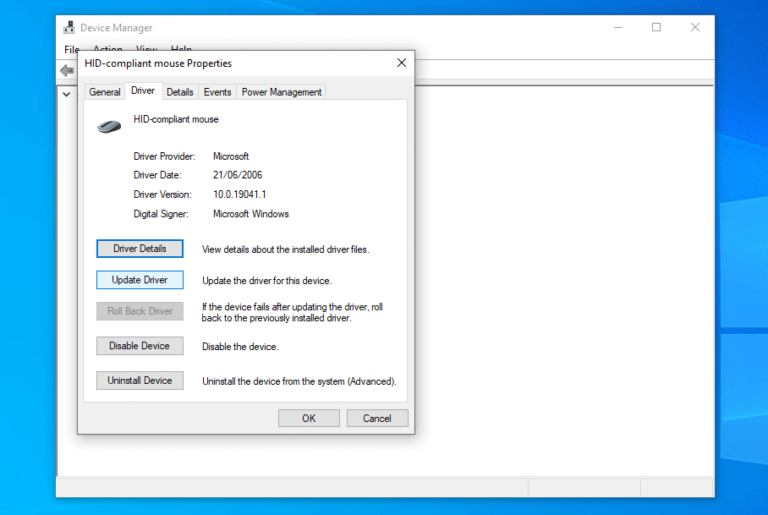Image resolution: width=768 pixels, height=515 pixels.
Task: Click the 'View details about the installed driver files' text
Action: coord(286,249)
